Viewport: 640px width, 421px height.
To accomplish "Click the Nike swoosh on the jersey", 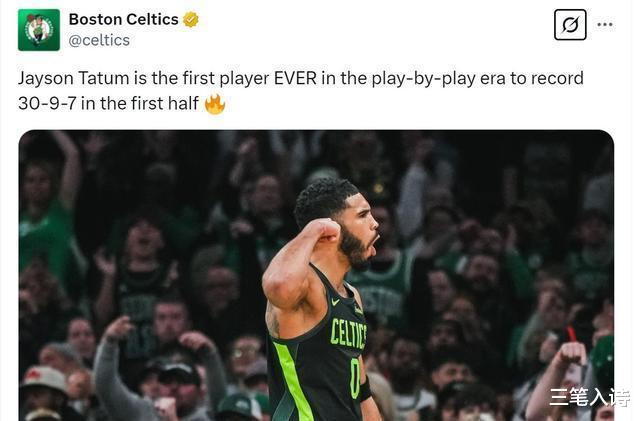I will (x=336, y=302).
